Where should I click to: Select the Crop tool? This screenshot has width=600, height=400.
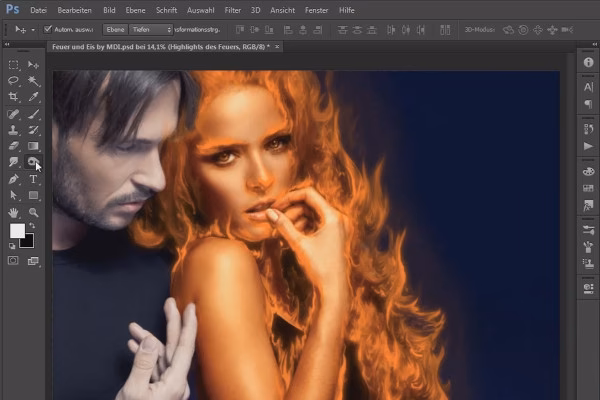click(14, 97)
